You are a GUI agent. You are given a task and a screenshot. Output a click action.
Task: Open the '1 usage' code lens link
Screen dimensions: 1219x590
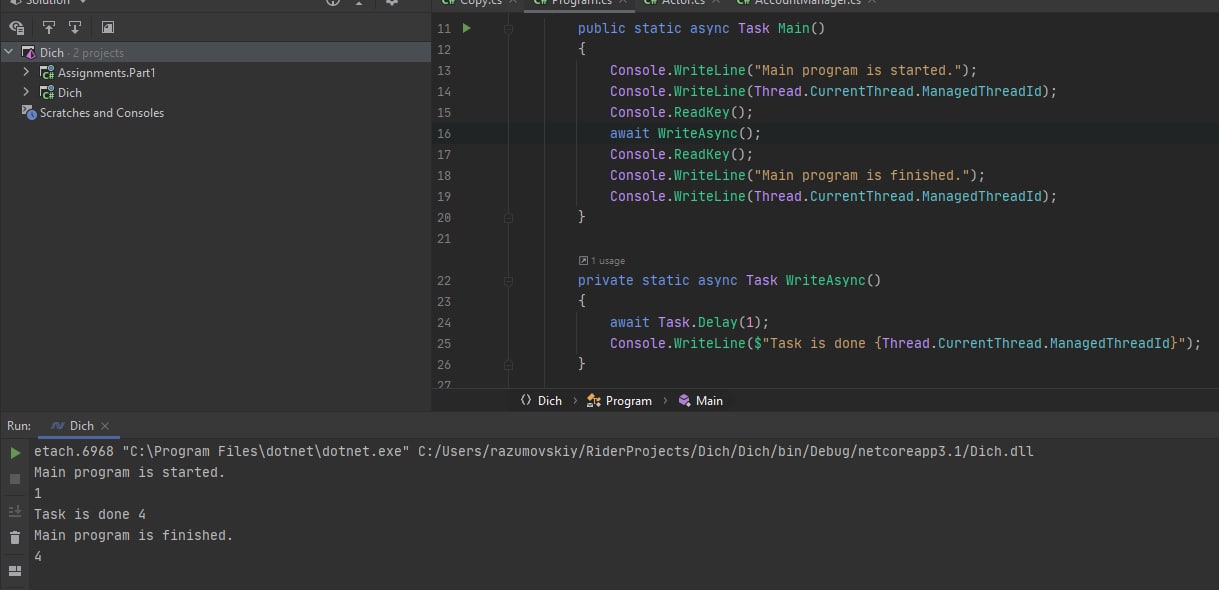(601, 261)
